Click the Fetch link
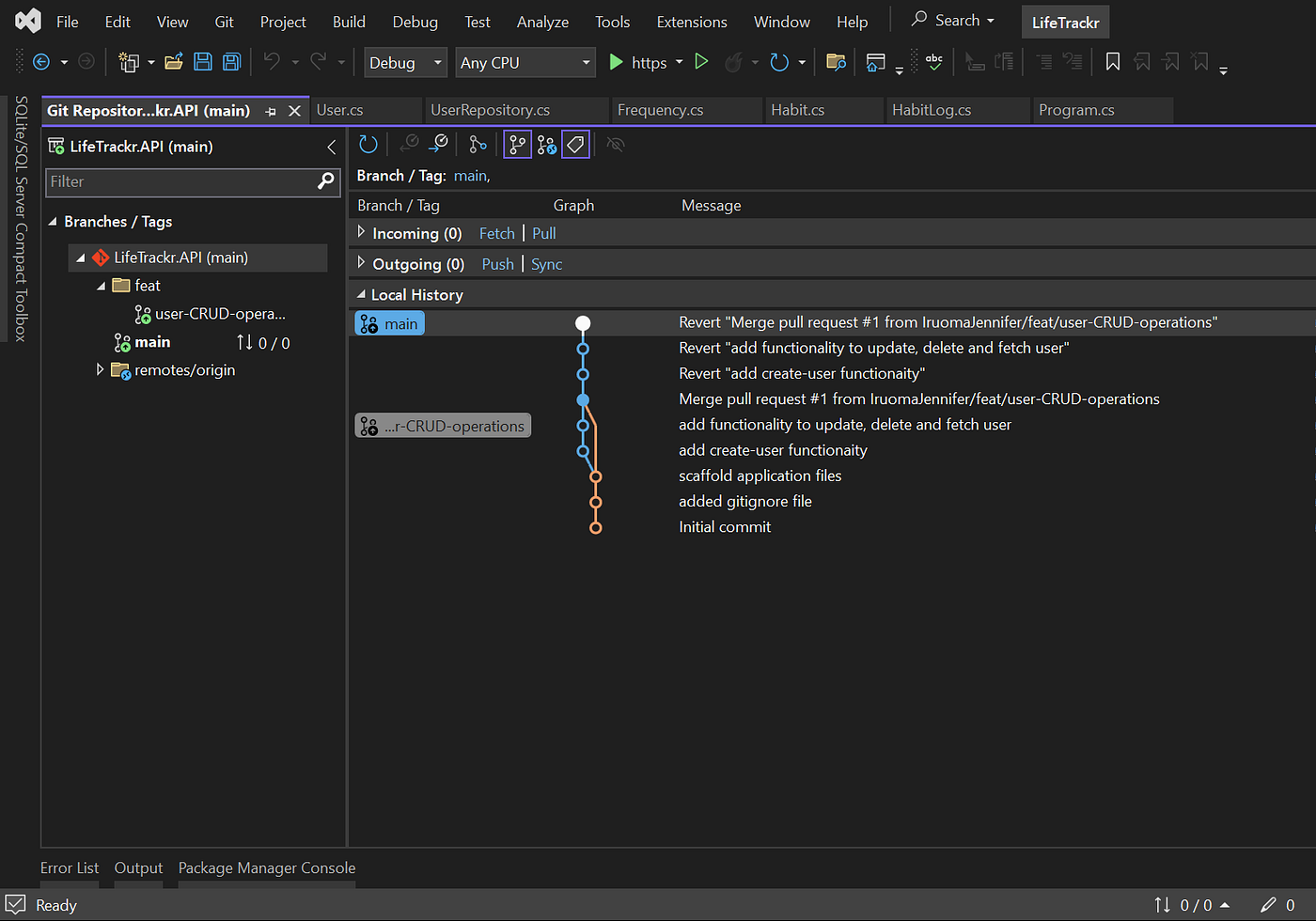Viewport: 1316px width, 921px height. click(x=496, y=233)
